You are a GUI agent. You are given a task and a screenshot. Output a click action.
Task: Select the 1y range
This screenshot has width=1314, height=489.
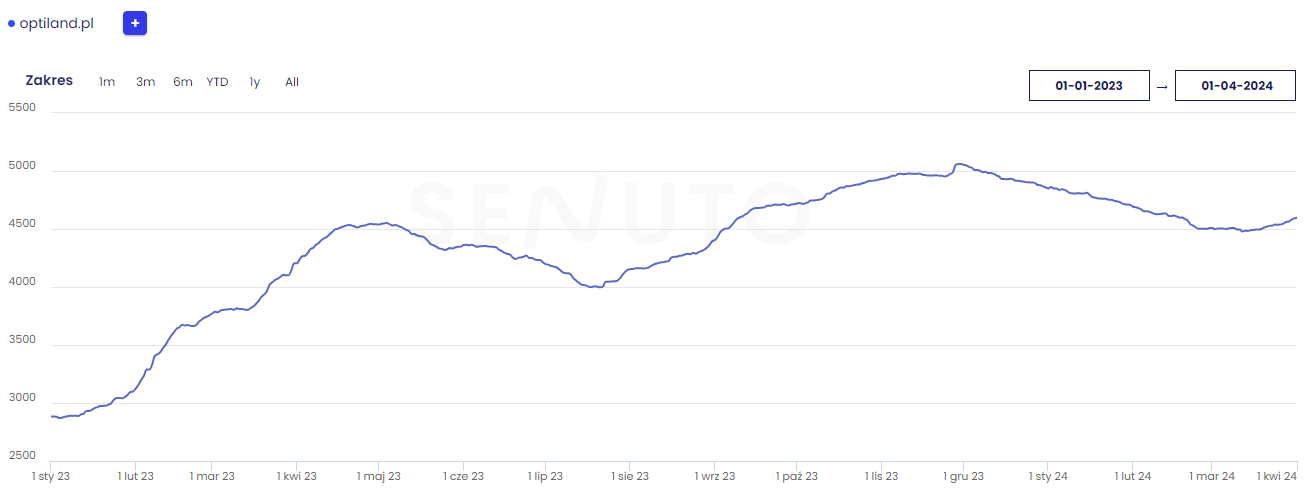pos(255,82)
